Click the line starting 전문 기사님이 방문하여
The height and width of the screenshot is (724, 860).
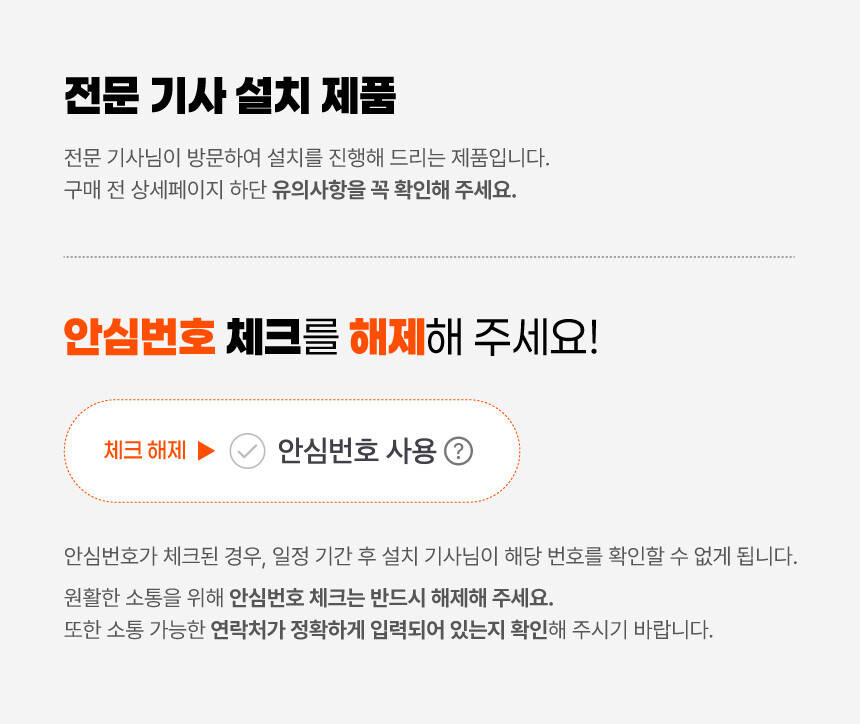coord(307,157)
